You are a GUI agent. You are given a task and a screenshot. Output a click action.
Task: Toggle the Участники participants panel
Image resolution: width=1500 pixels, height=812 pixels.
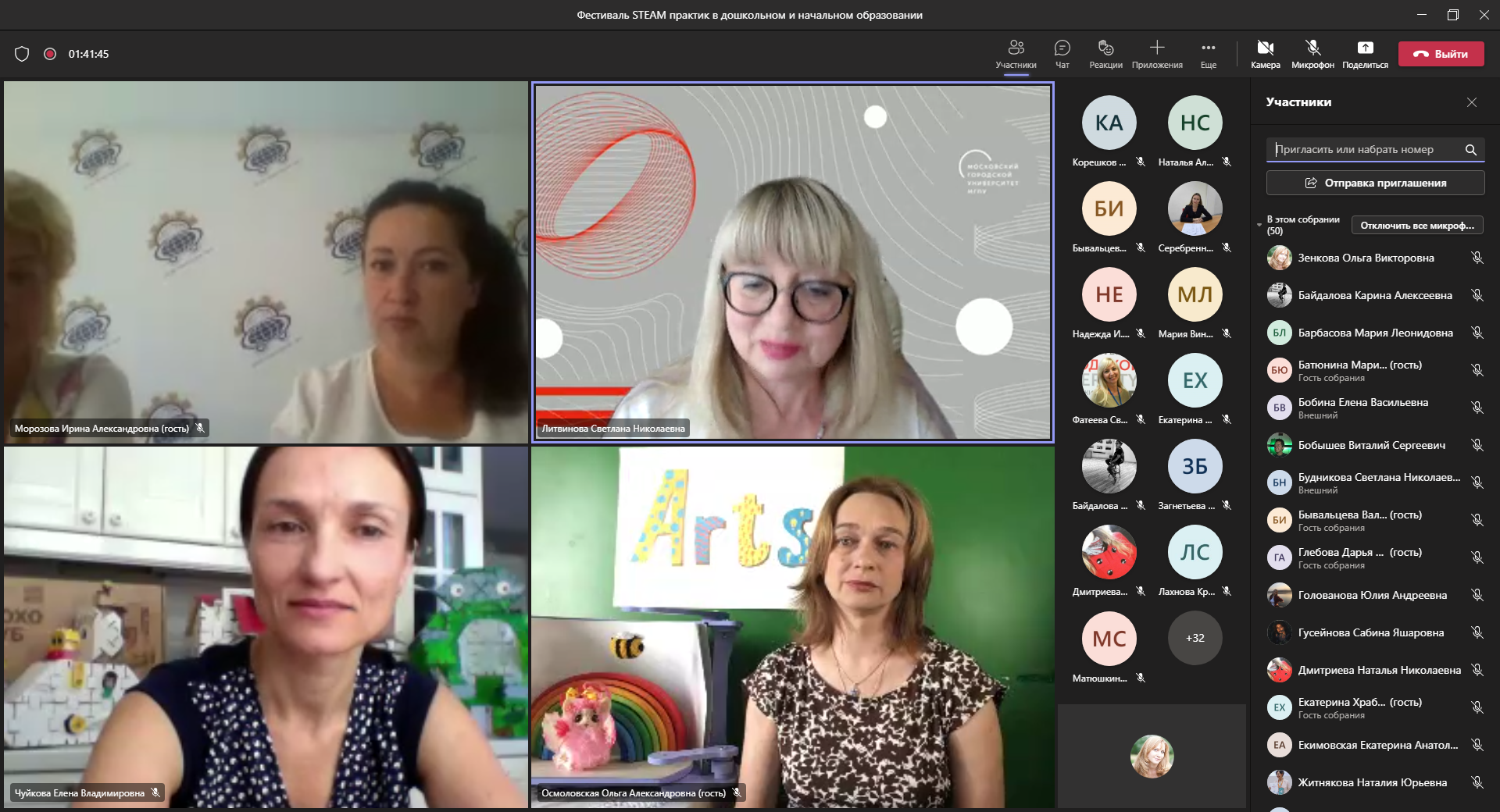pos(1016,48)
